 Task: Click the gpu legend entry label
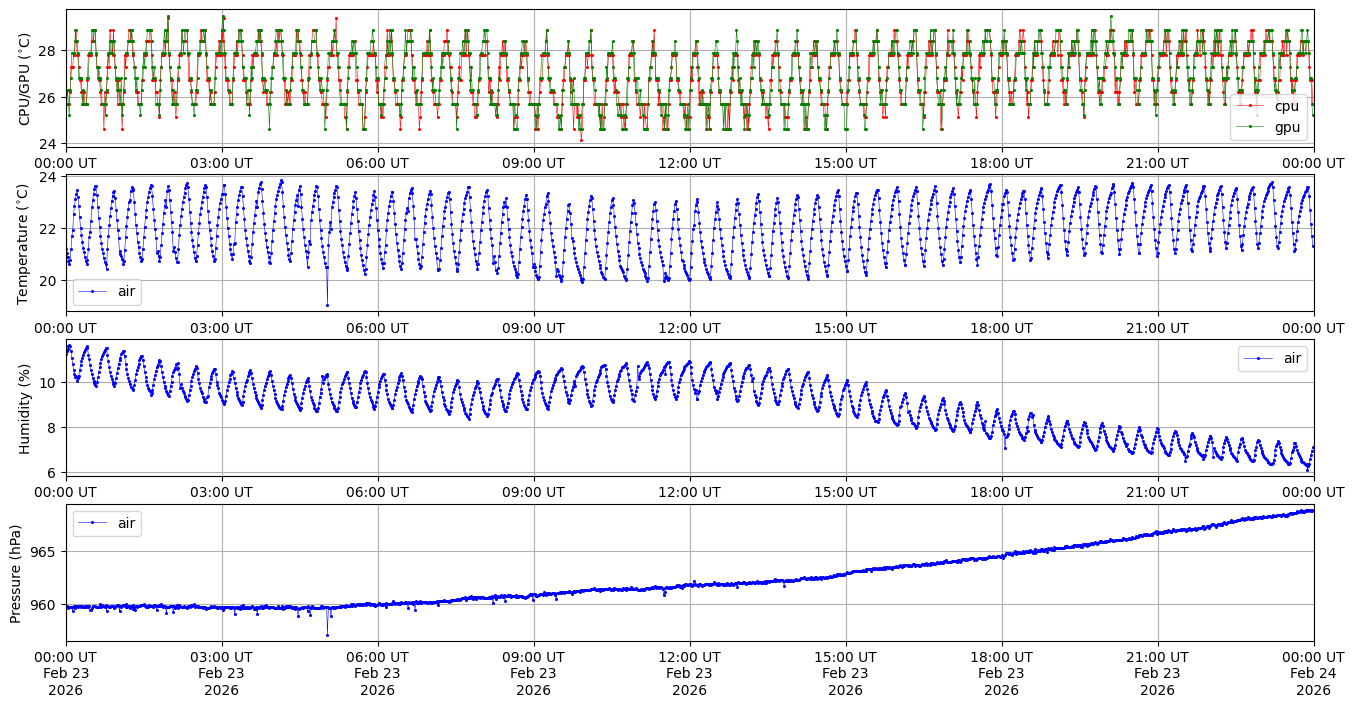click(x=1286, y=126)
